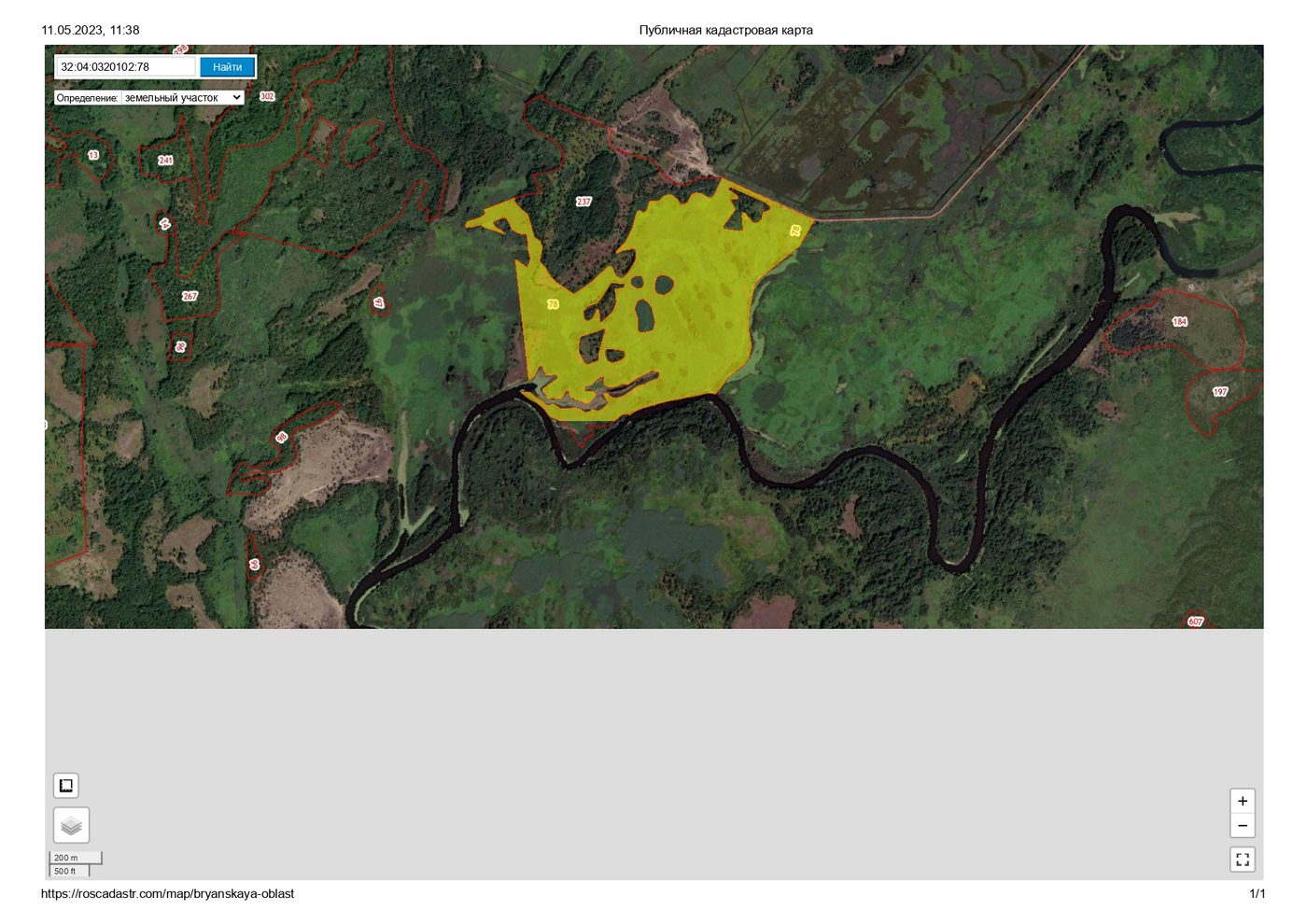Select parcel label 13 on map
The image size is (1307, 924).
93,155
